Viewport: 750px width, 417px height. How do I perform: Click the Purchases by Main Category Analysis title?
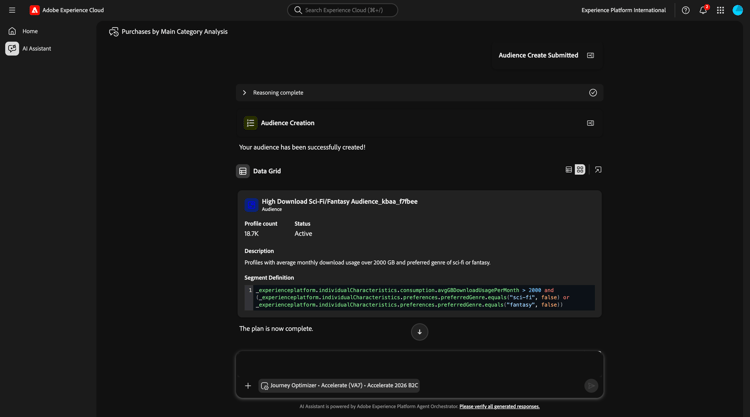tap(175, 32)
